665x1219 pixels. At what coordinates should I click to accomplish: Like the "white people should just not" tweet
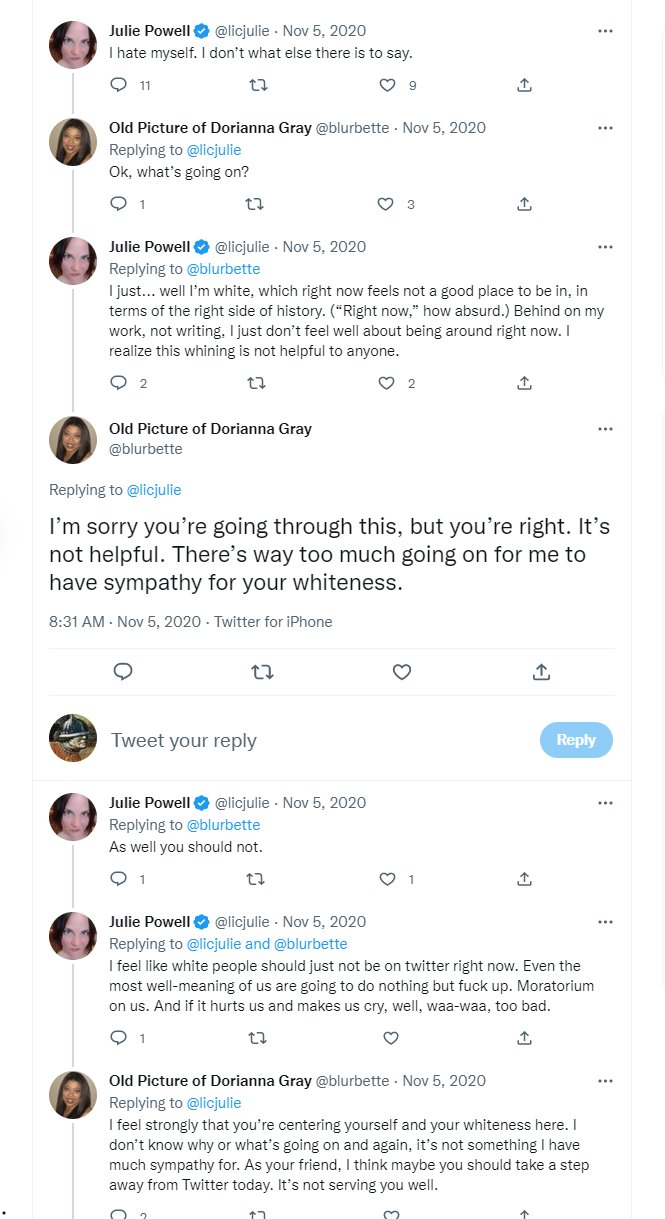tap(391, 1038)
